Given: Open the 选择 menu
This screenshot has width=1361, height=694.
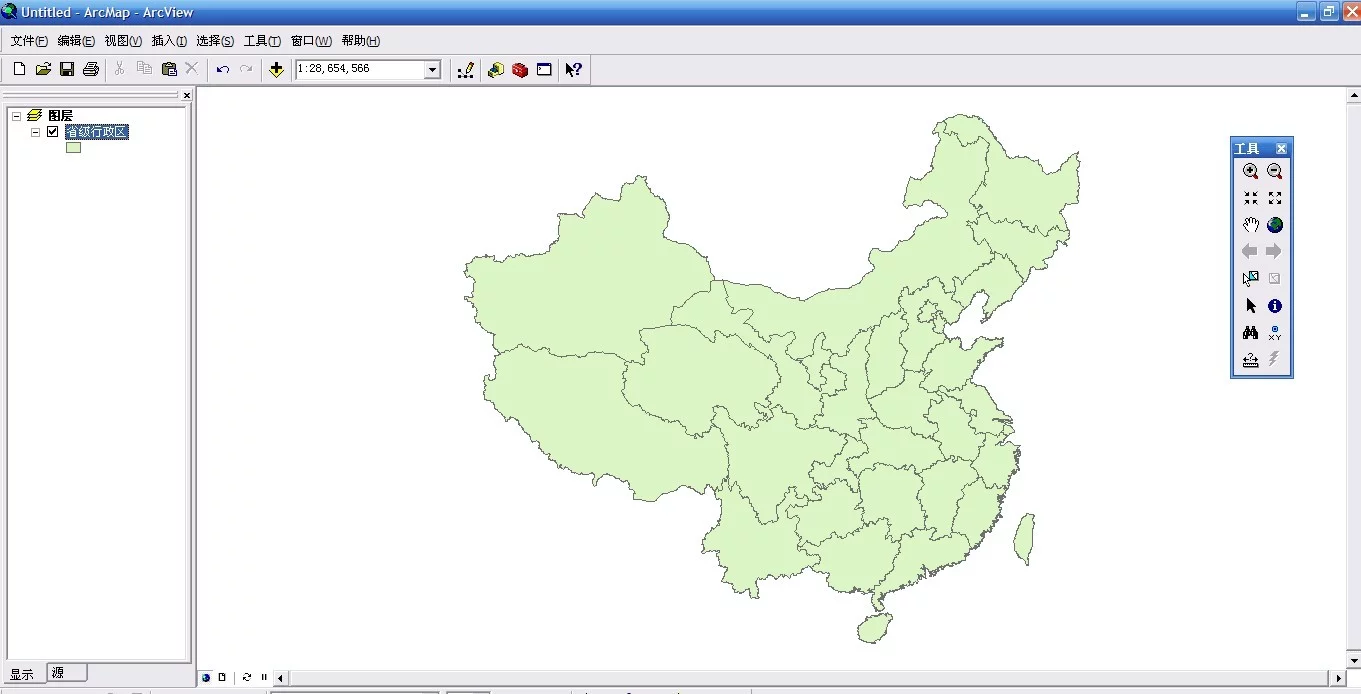Looking at the screenshot, I should point(215,41).
